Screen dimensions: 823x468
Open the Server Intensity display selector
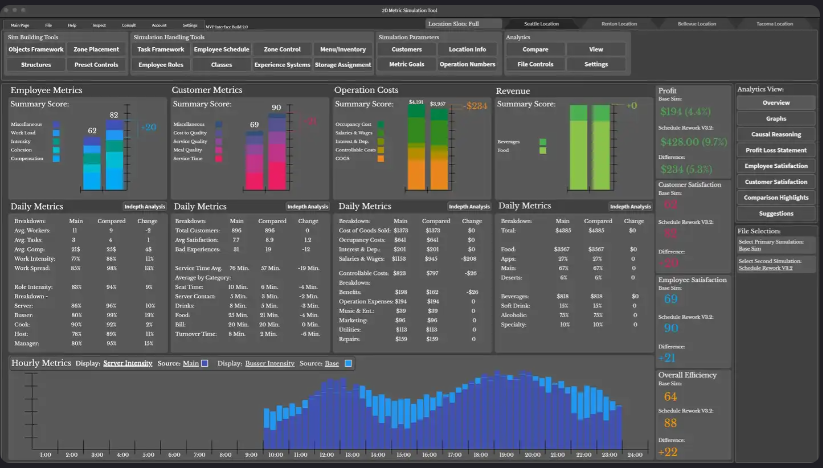click(x=126, y=363)
